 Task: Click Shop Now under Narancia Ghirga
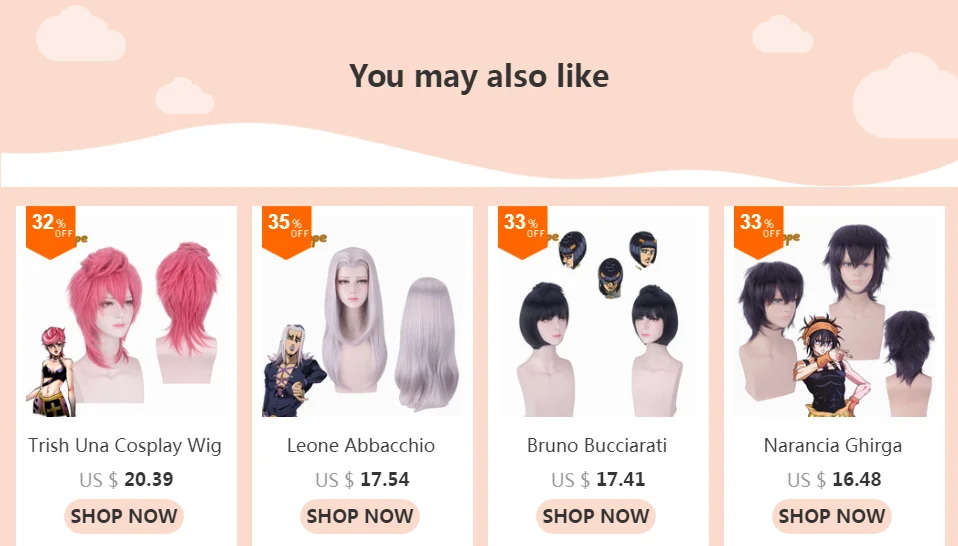click(x=832, y=516)
